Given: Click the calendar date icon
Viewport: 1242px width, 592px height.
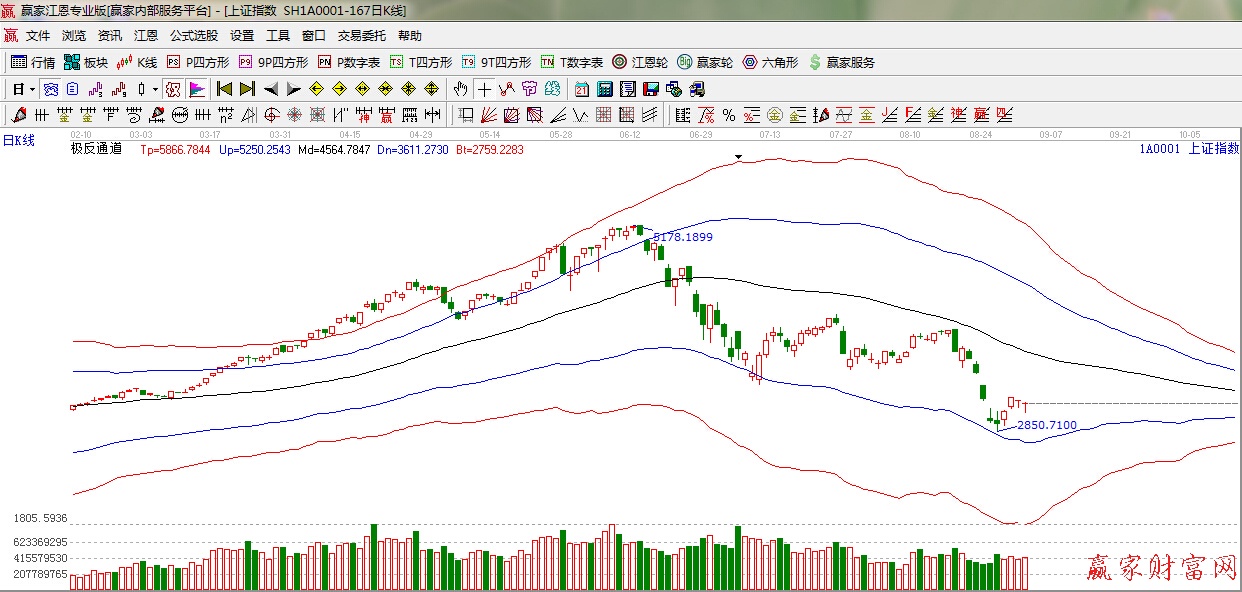Looking at the screenshot, I should [x=581, y=89].
